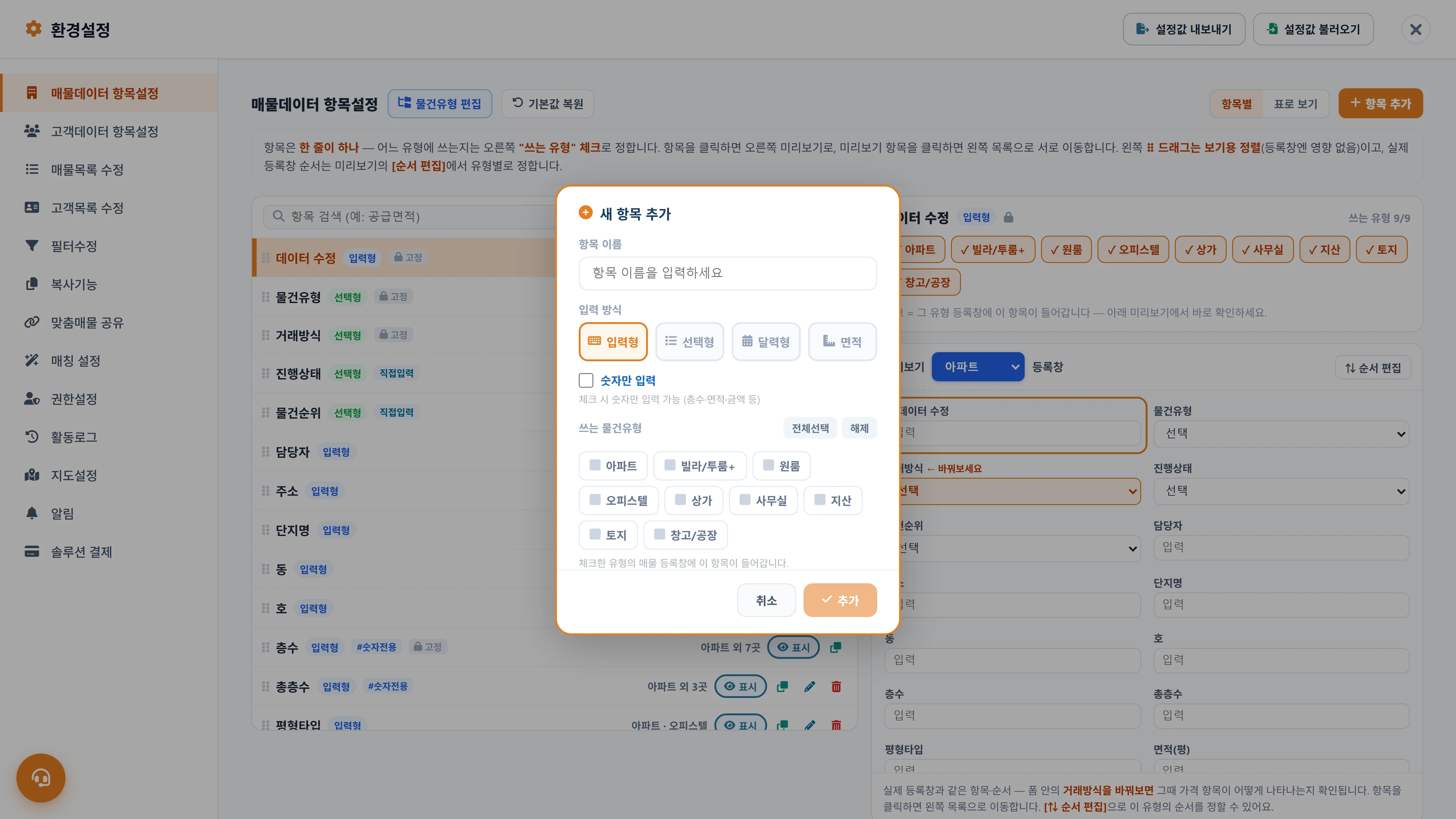Screen dimensions: 1456x819
Task: Click the 기본값 복원 button
Action: (547, 103)
